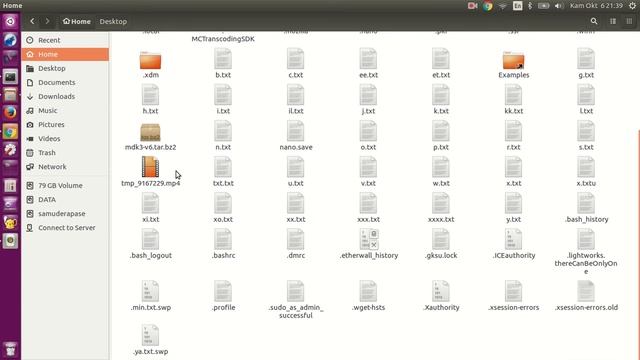Screen dimensions: 640x360
Task: Select the .sudo_as_admin_successful file
Action: [296, 299]
